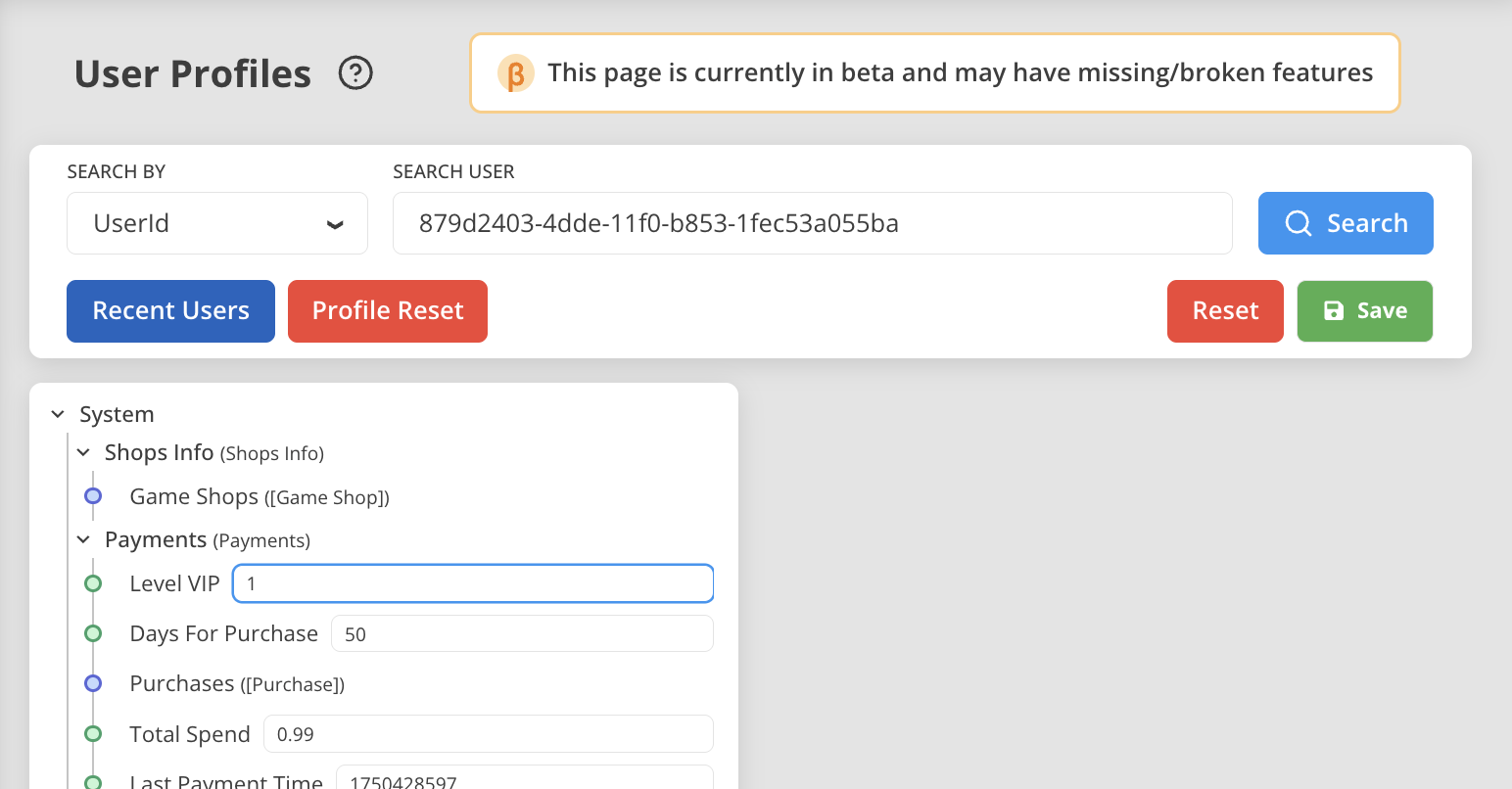Open the Search By dropdown
The width and height of the screenshot is (1512, 789).
[216, 223]
